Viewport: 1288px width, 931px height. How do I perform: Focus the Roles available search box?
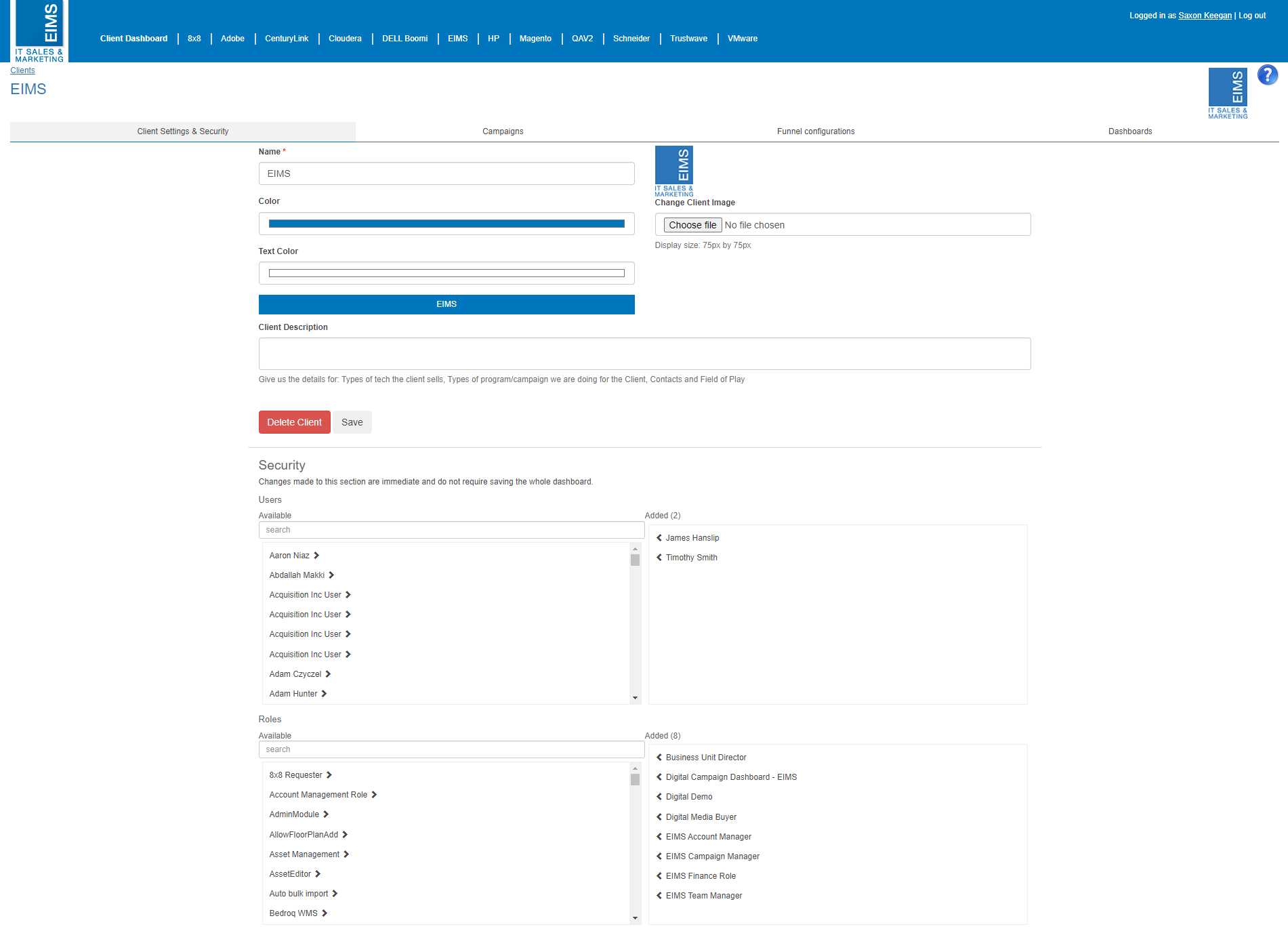[x=451, y=749]
